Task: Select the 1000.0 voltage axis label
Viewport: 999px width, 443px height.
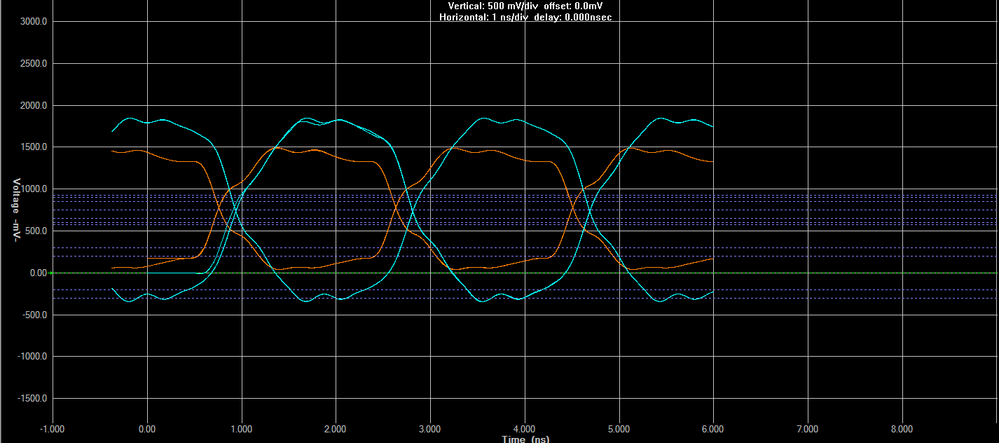Action: pyautogui.click(x=35, y=189)
